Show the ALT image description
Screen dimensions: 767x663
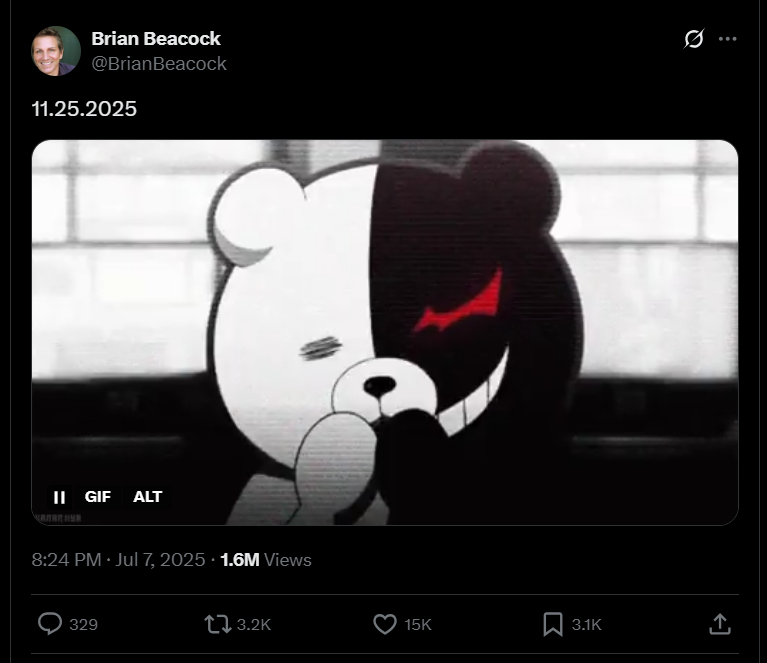point(147,497)
